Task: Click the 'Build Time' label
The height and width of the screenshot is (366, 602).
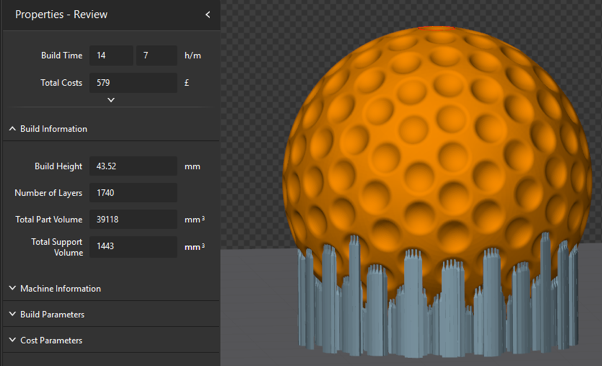Action: tap(62, 55)
